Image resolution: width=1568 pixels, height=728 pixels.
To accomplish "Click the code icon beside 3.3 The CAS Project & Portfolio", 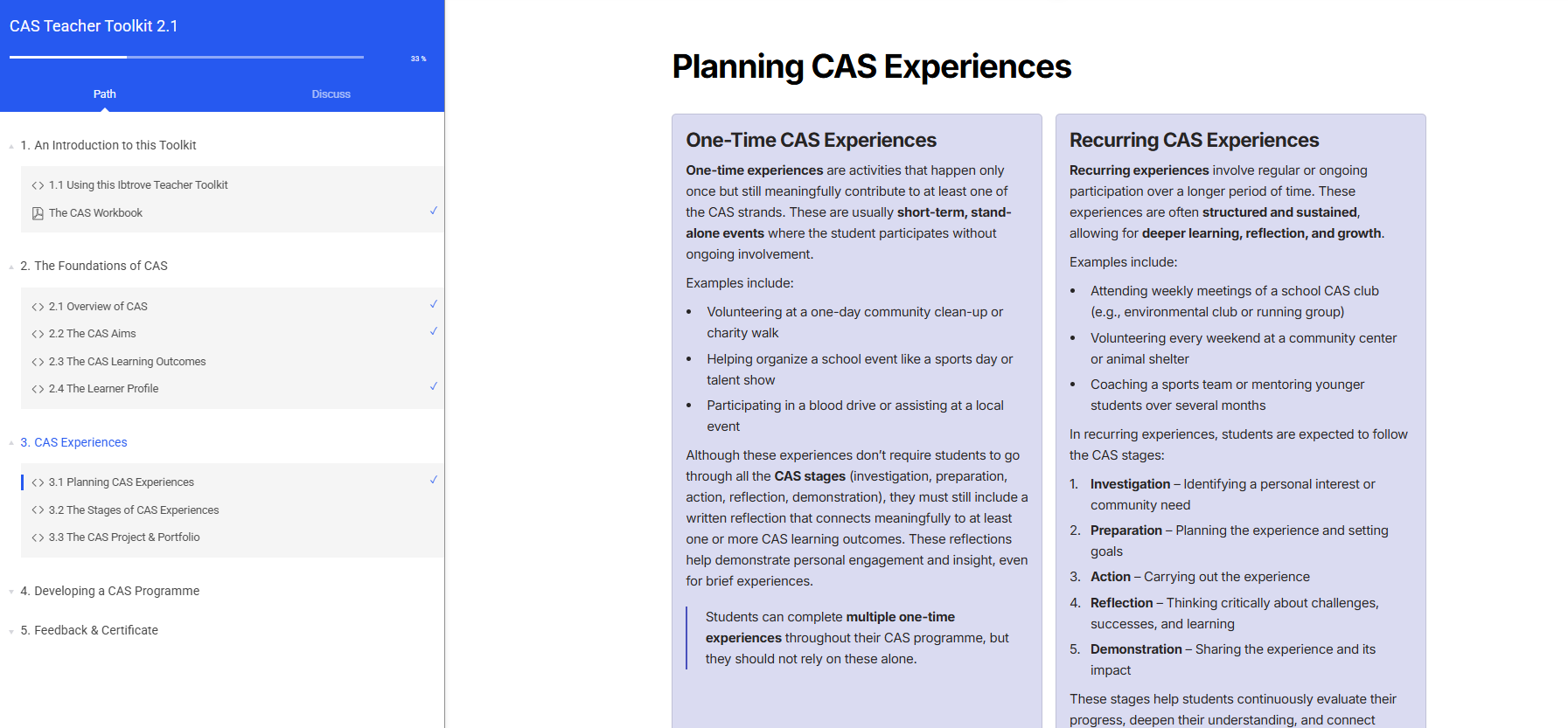I will (38, 537).
